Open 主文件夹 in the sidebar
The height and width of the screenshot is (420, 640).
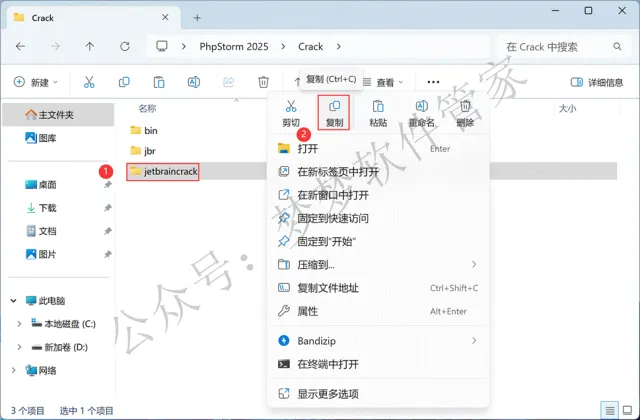(x=58, y=115)
